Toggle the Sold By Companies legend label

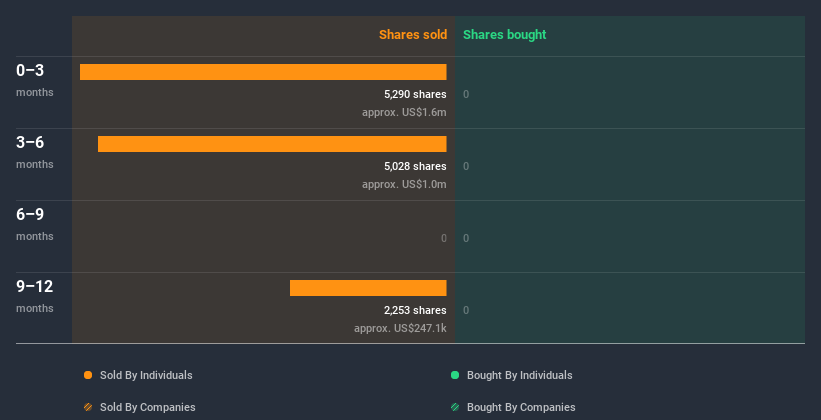point(147,407)
